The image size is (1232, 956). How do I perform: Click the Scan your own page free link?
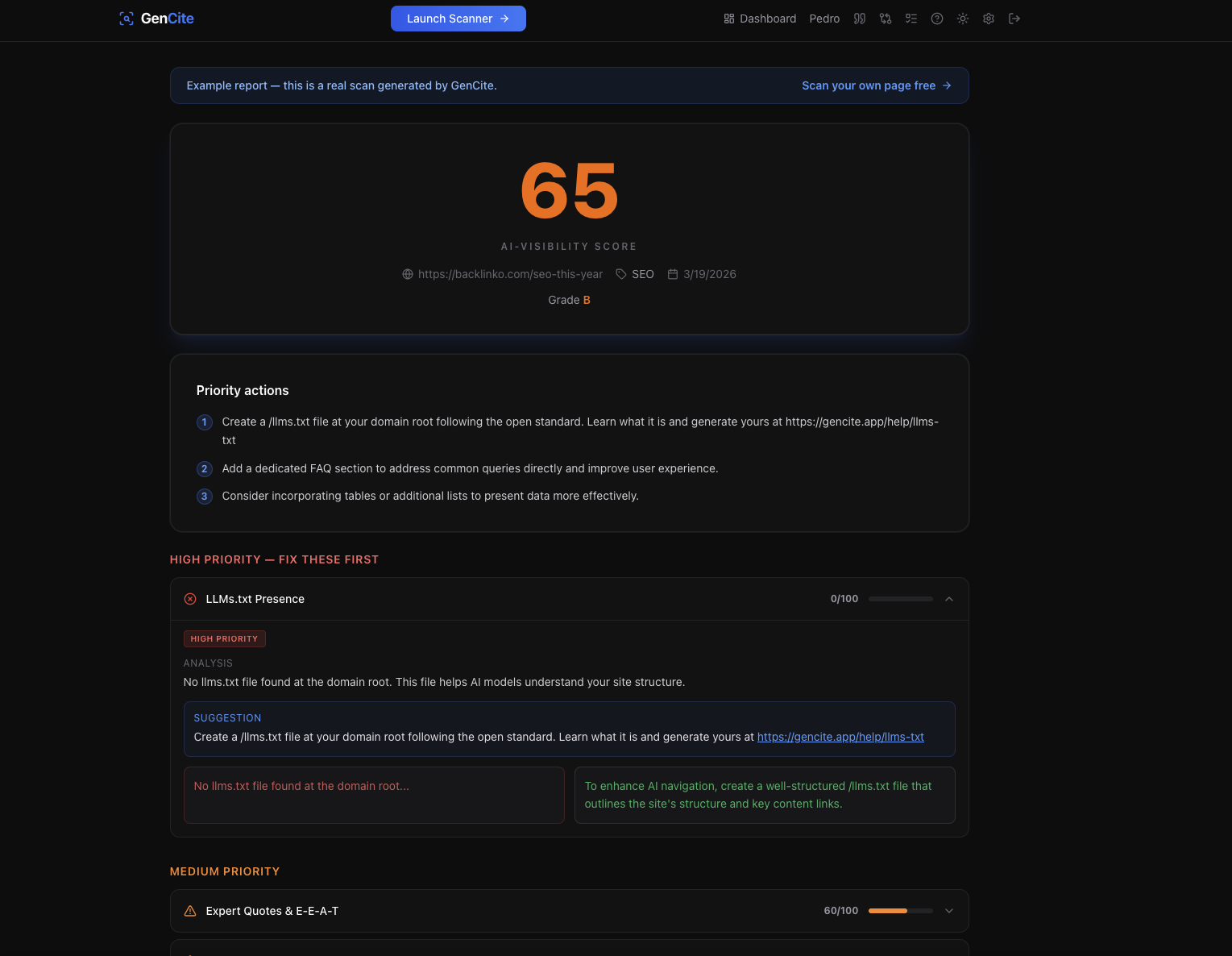pyautogui.click(x=877, y=85)
